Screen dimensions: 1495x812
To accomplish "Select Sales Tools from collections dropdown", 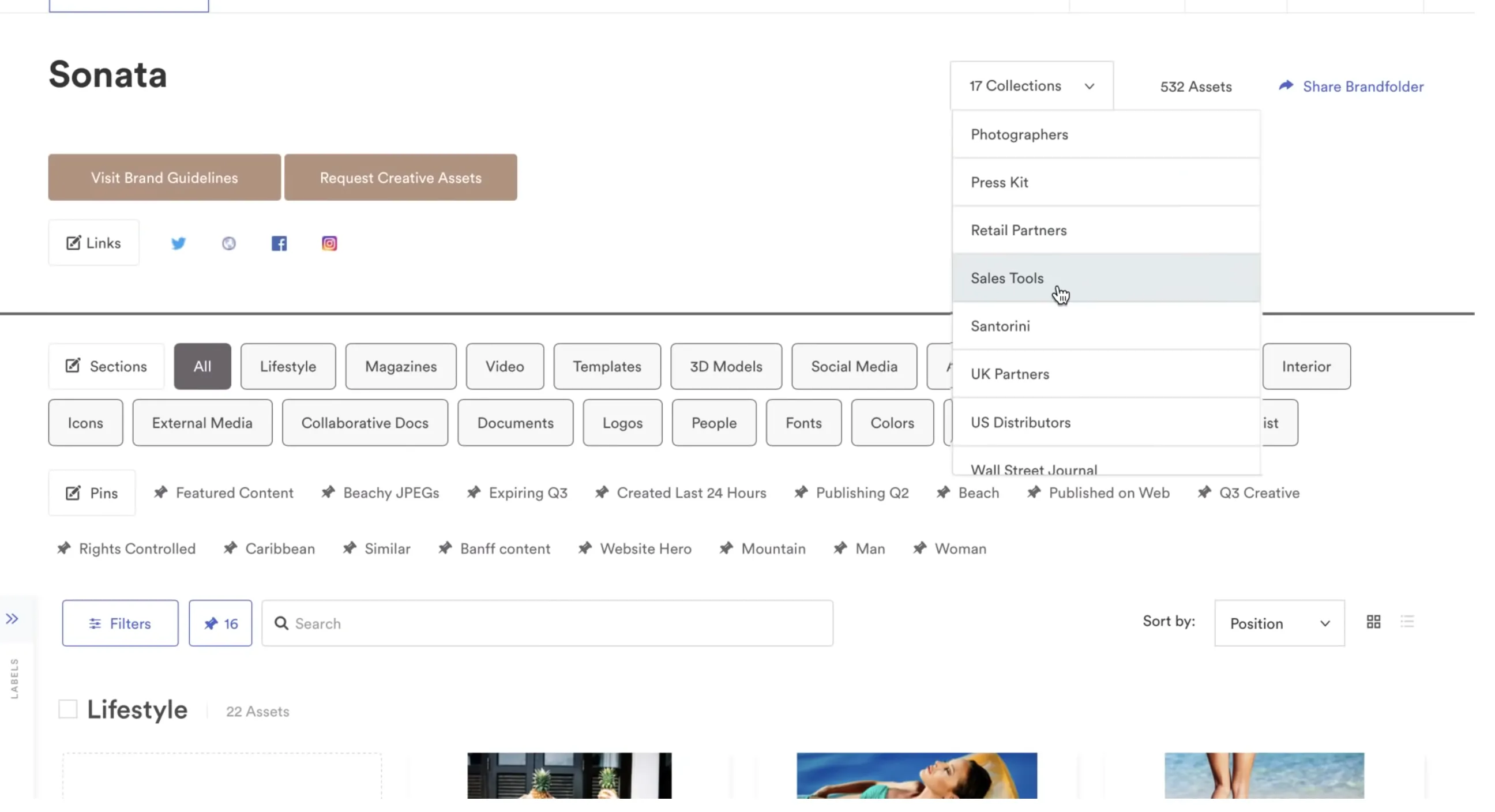I will point(1007,278).
